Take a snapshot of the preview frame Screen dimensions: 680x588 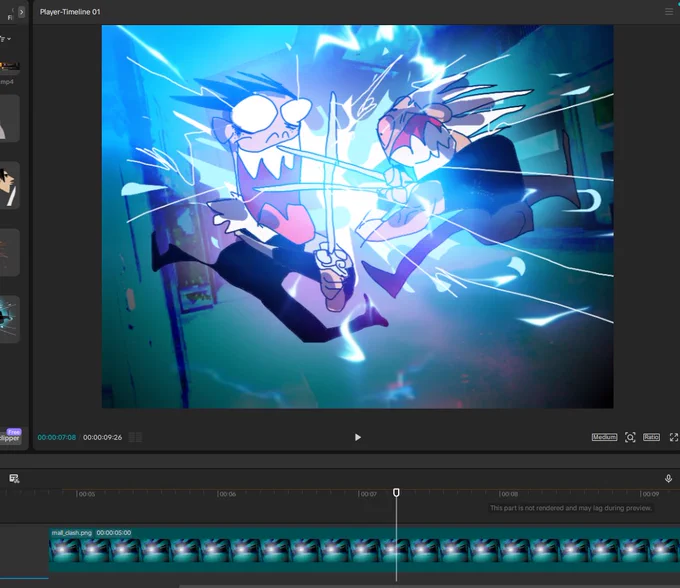[x=630, y=437]
